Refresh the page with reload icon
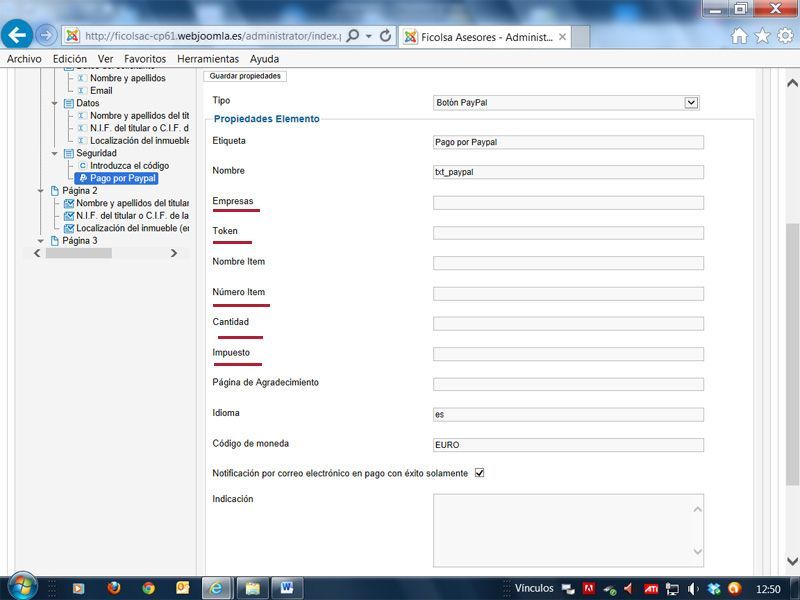The image size is (800, 600). (386, 36)
